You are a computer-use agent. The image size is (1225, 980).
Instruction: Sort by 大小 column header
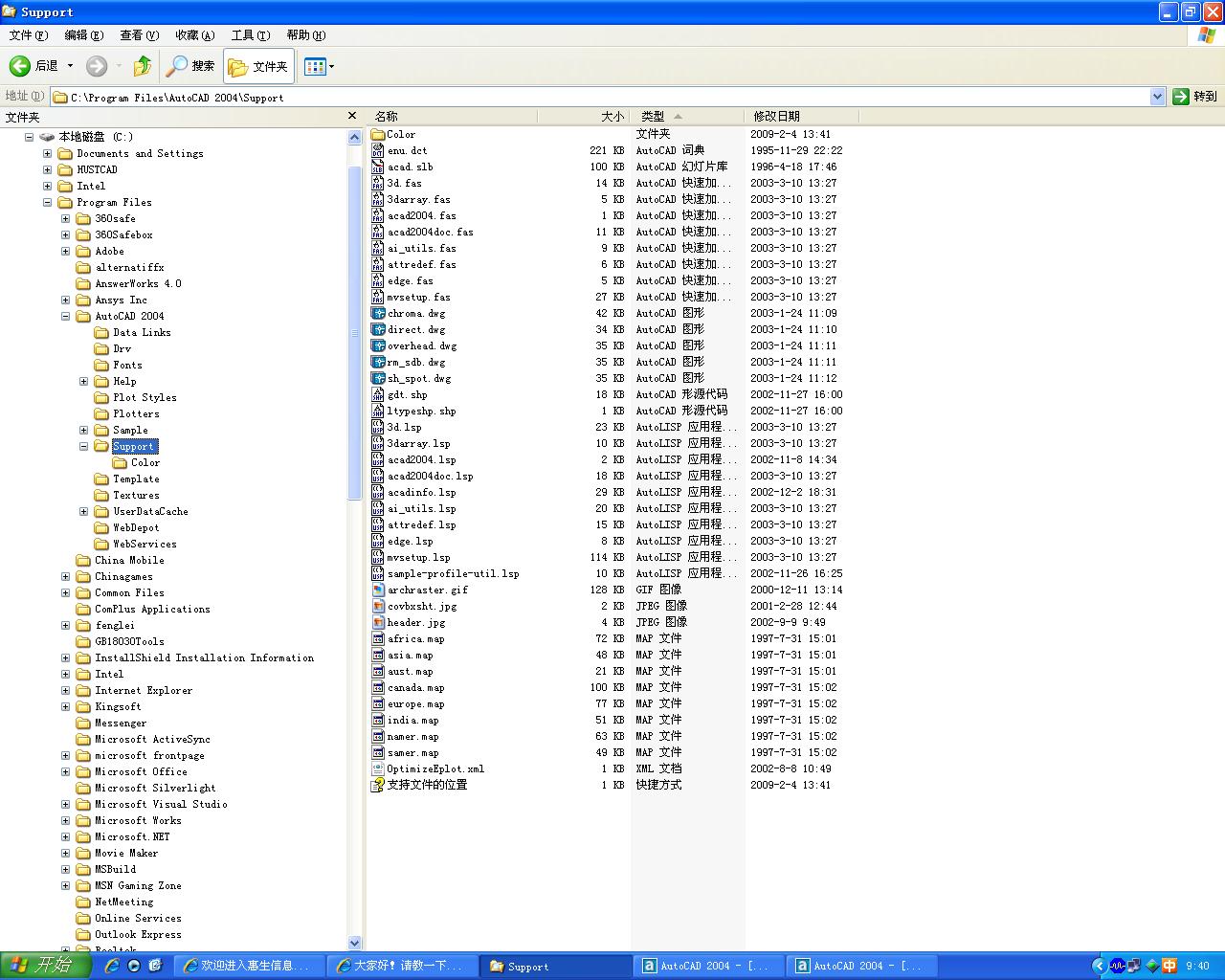click(583, 116)
